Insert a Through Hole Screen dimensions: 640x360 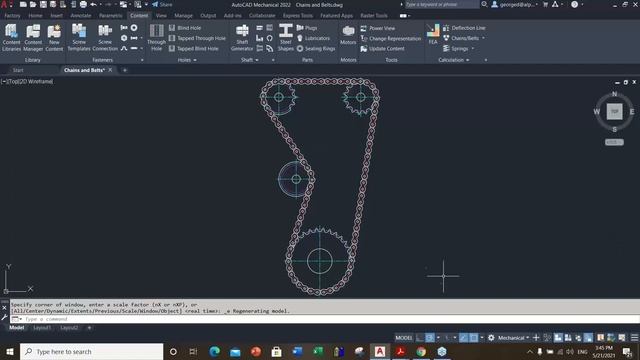click(x=156, y=37)
